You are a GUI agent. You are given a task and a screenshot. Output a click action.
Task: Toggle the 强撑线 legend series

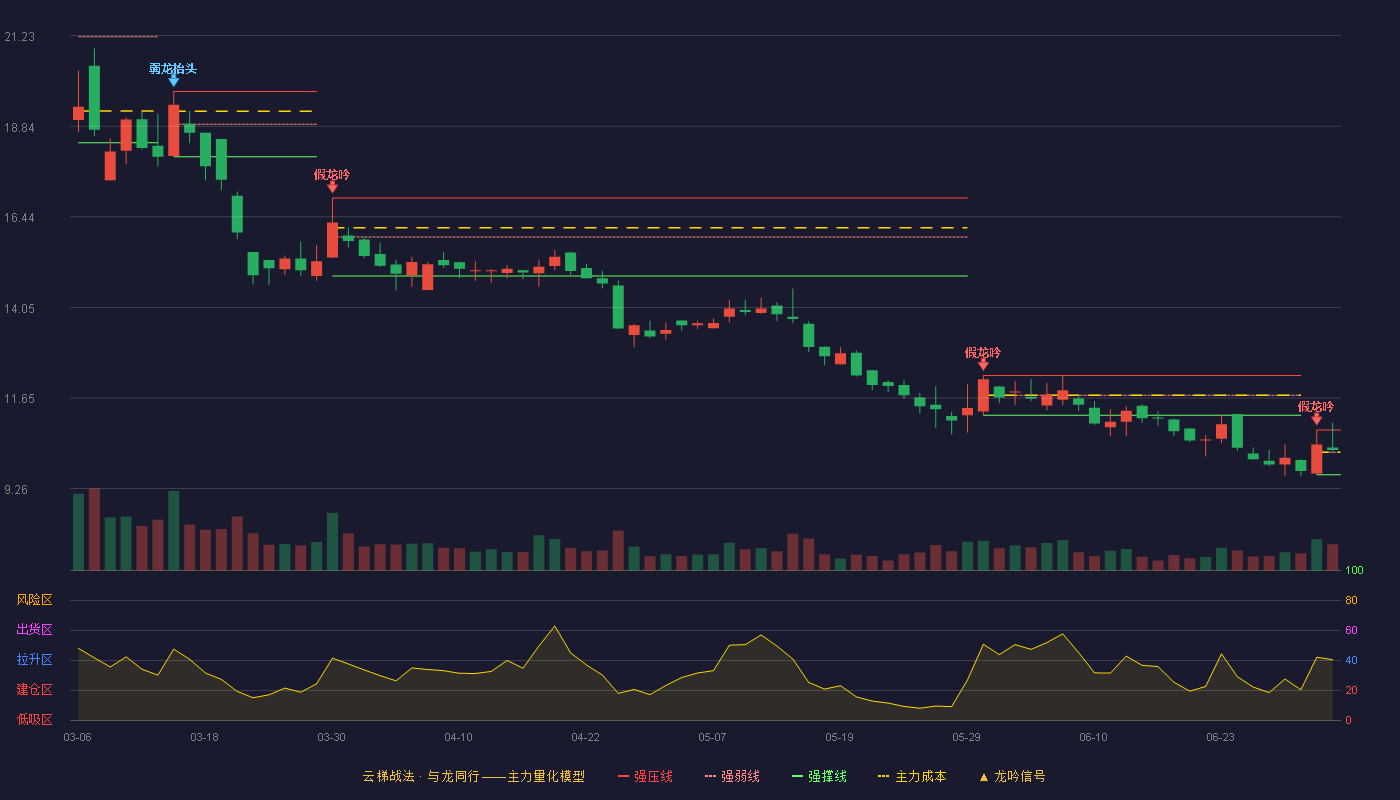coord(819,776)
